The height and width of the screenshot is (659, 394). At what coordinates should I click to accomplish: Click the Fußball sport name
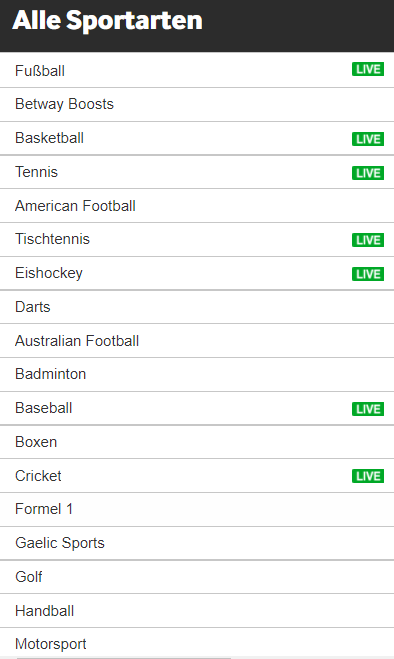pos(40,71)
